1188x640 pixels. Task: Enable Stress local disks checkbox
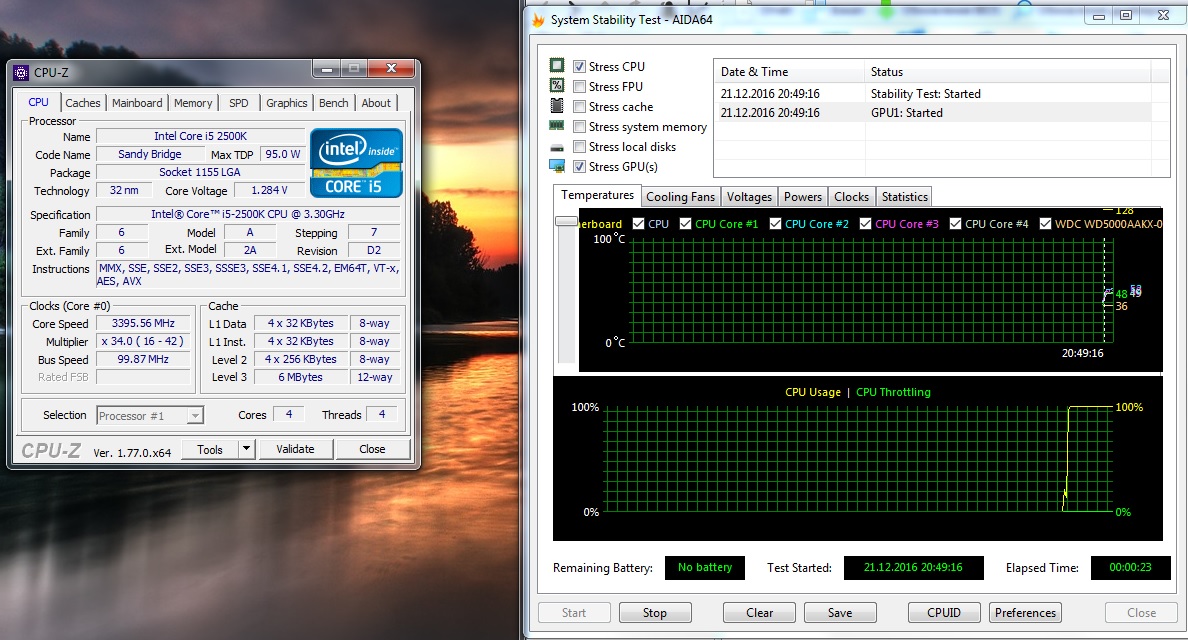click(580, 147)
